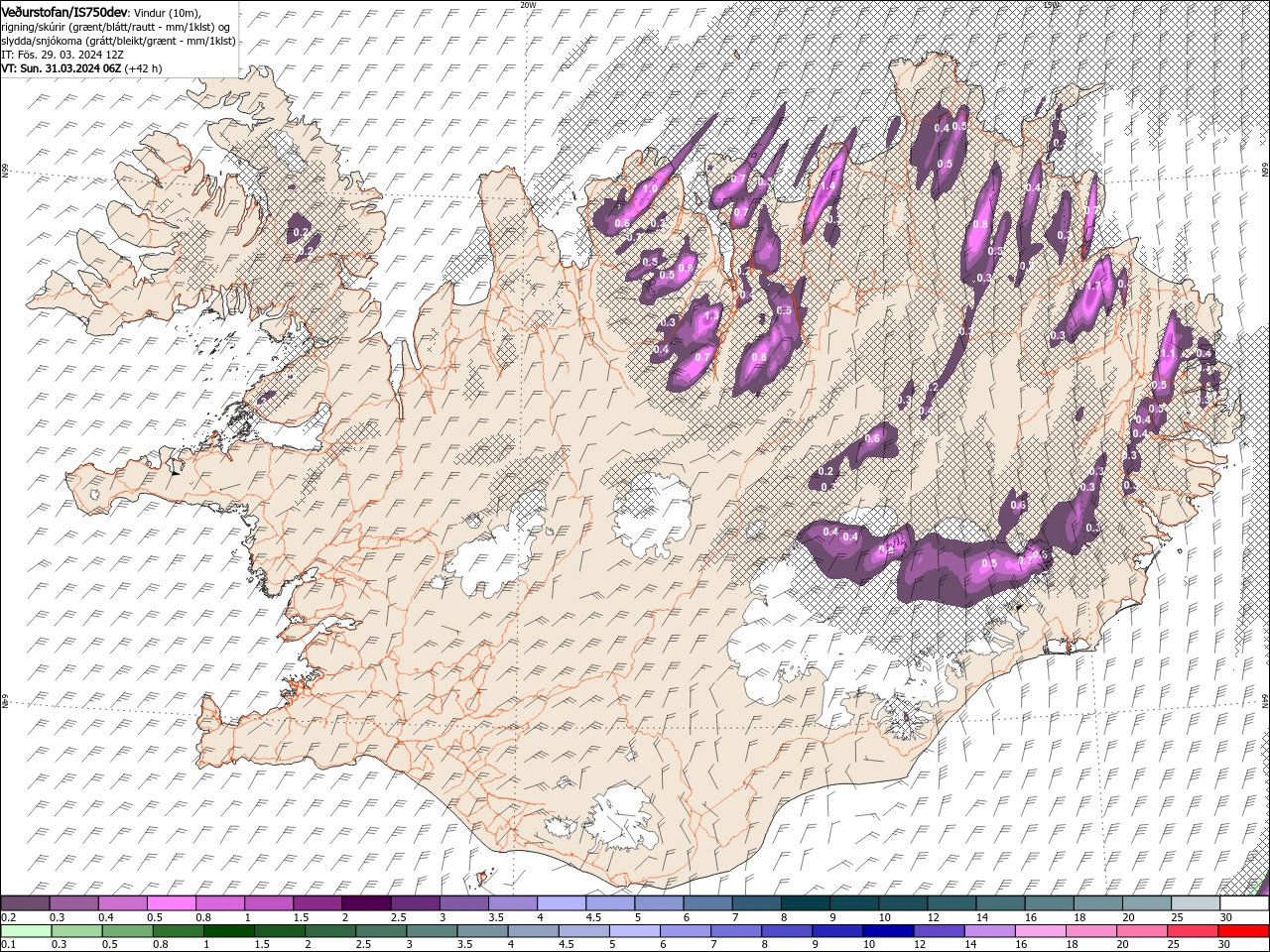Pick the lilac rain swatch starting at 14
Image resolution: width=1270 pixels, height=952 pixels.
[x=990, y=931]
